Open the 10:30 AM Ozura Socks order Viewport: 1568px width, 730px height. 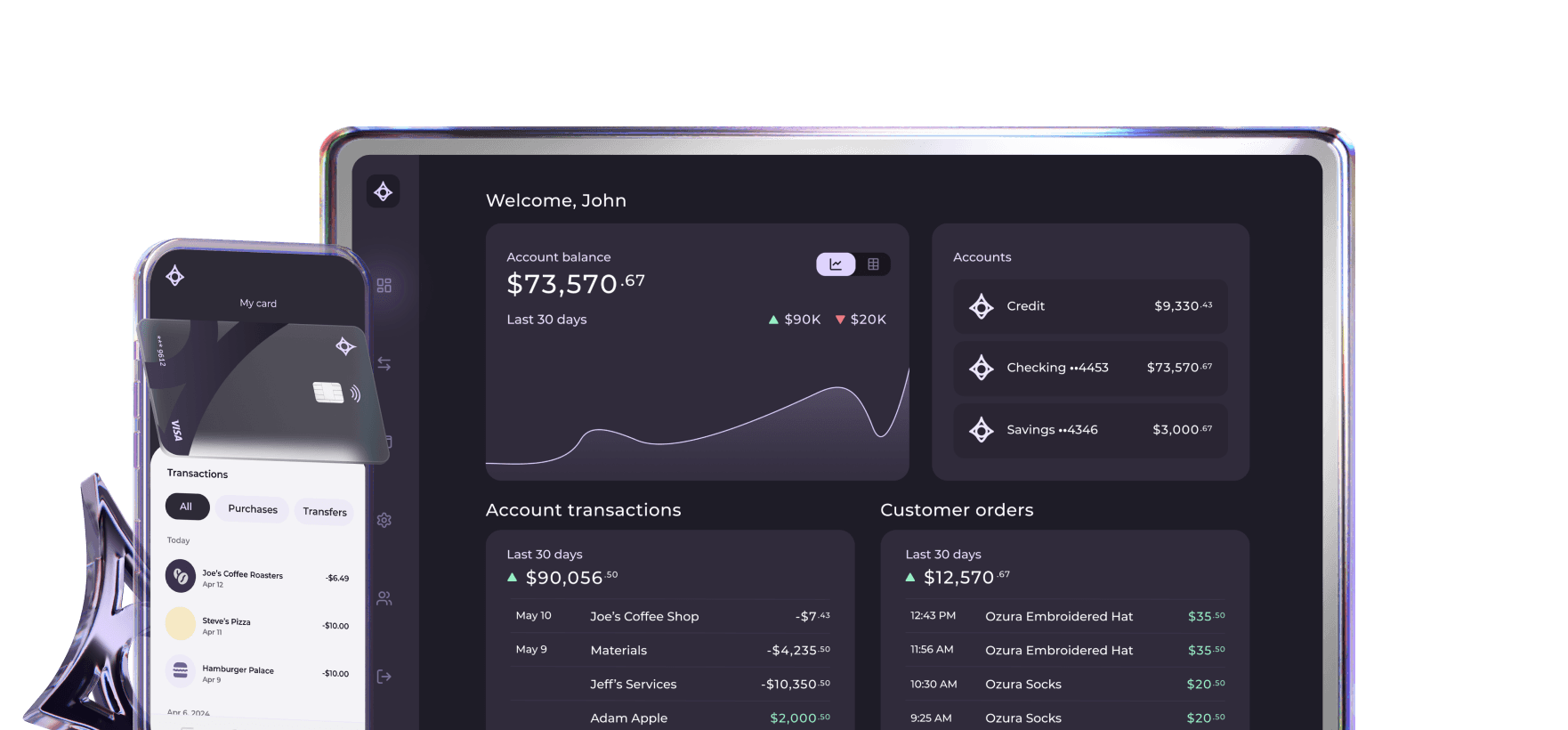coord(1066,684)
